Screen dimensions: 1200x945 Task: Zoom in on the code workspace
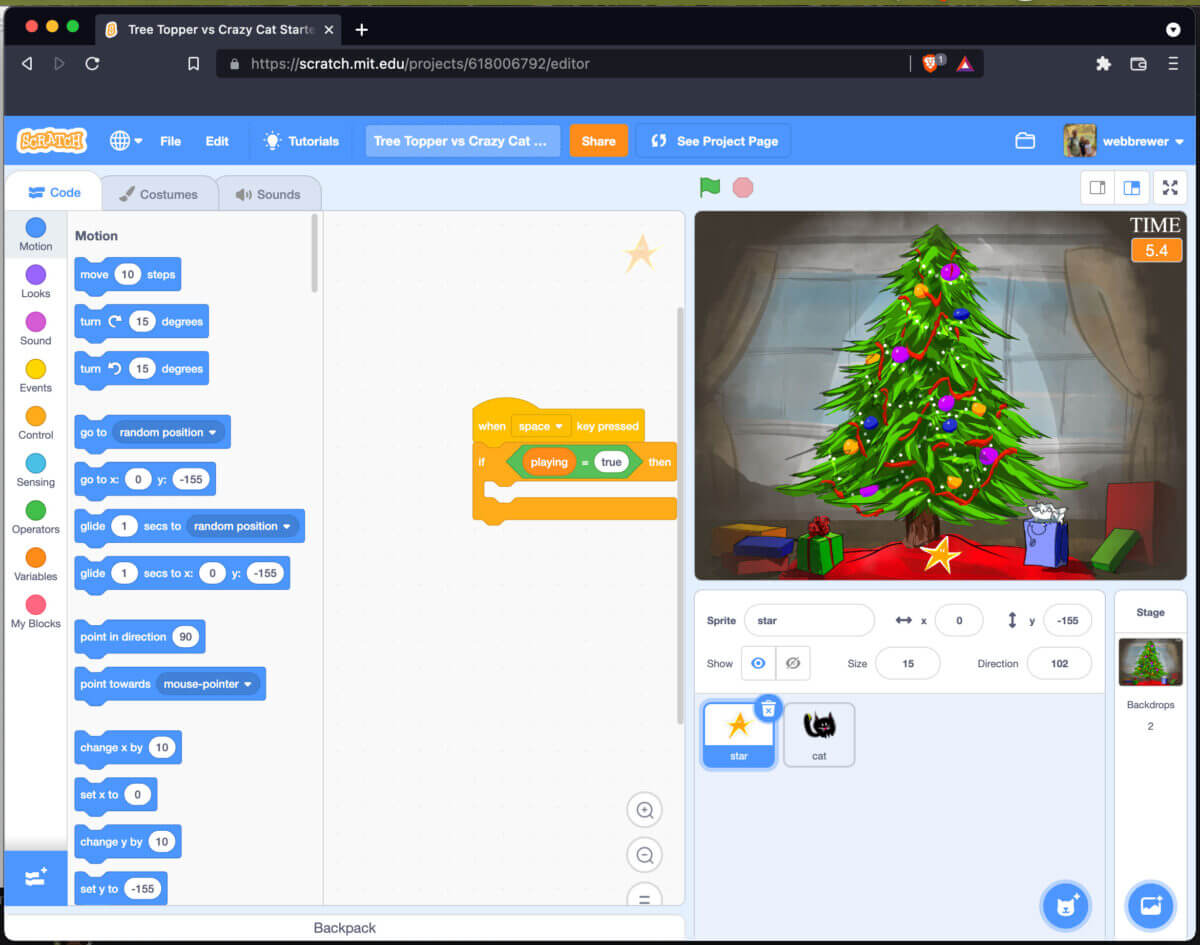645,810
